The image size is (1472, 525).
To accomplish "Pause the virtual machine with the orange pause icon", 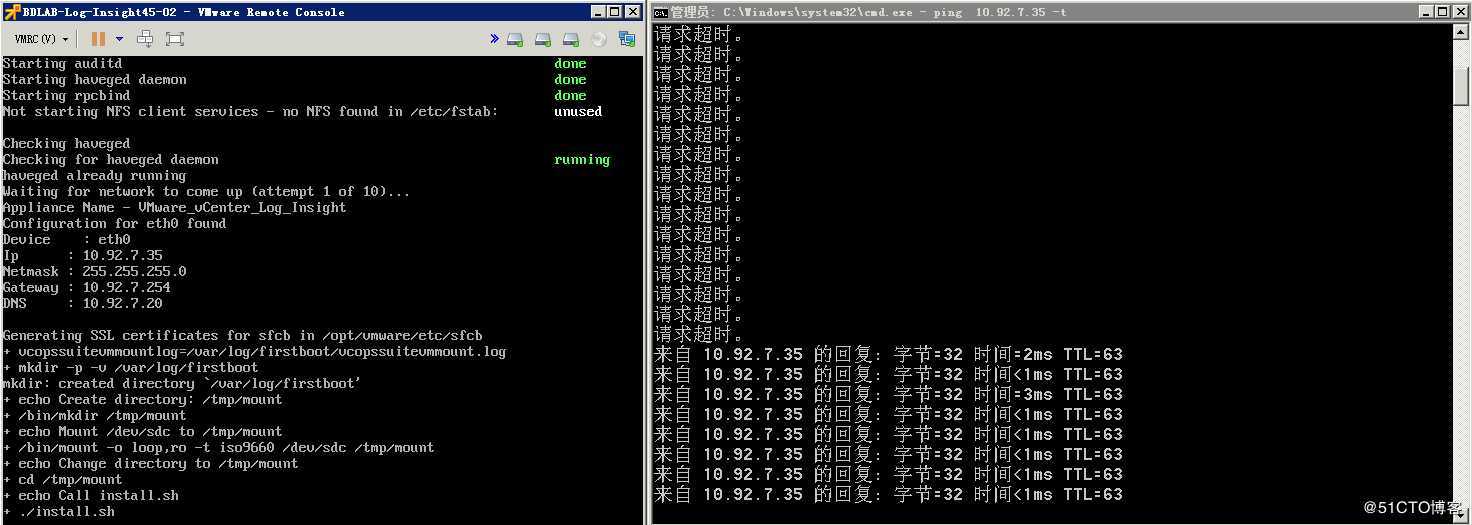I will pyautogui.click(x=98, y=39).
